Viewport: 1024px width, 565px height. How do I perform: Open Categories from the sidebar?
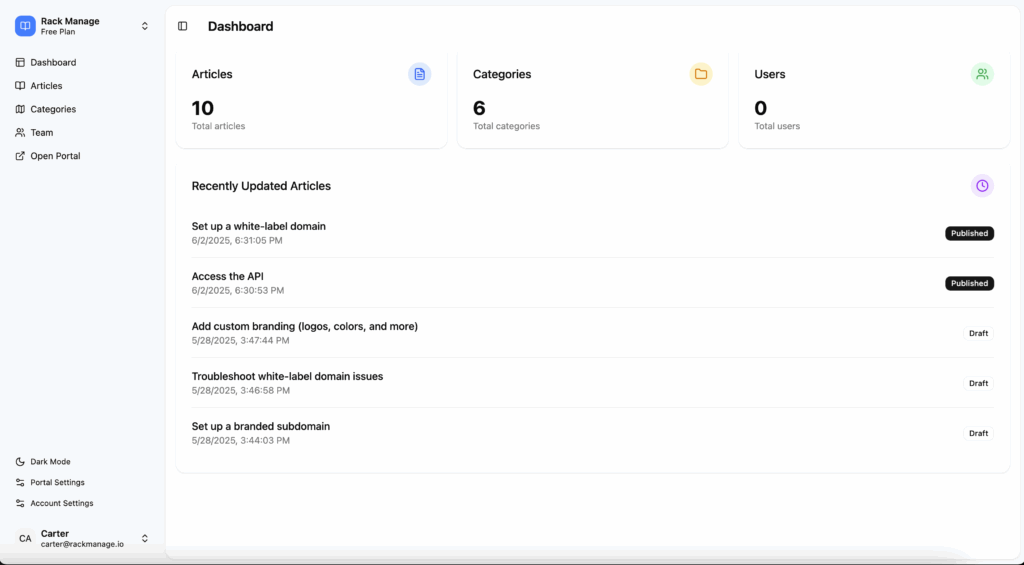53,109
